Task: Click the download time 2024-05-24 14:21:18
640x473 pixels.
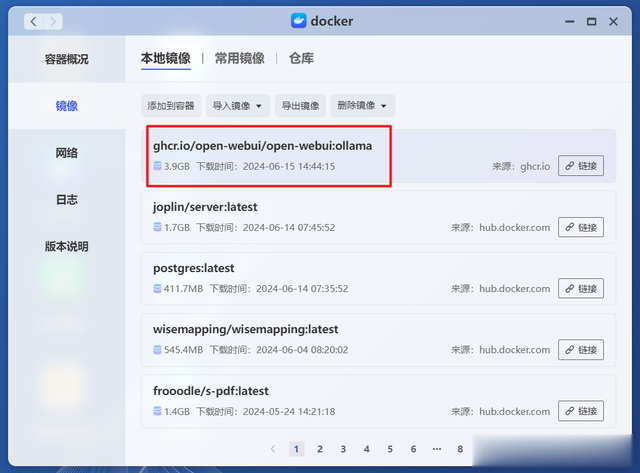Action: [289, 412]
